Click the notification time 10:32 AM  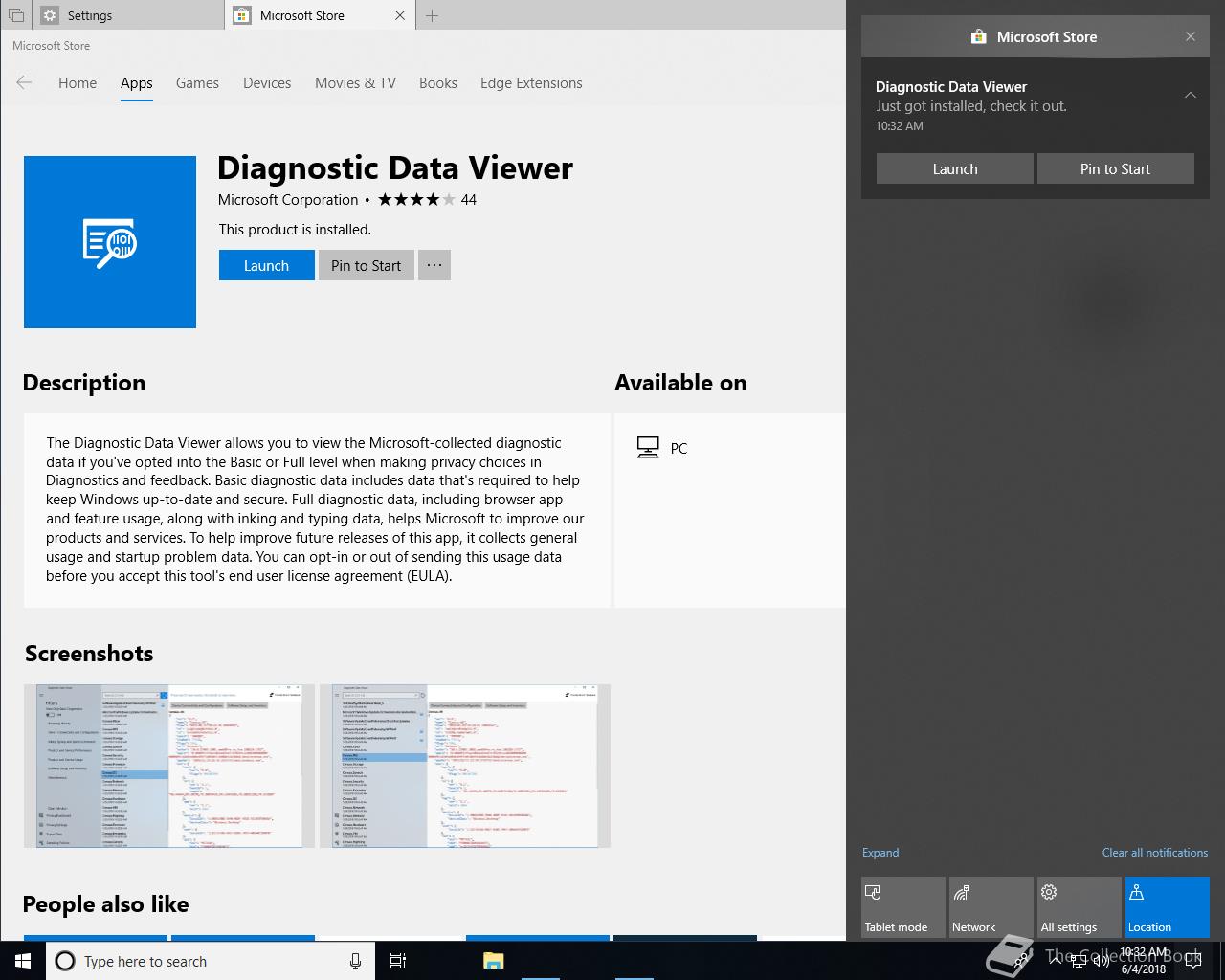pos(900,125)
